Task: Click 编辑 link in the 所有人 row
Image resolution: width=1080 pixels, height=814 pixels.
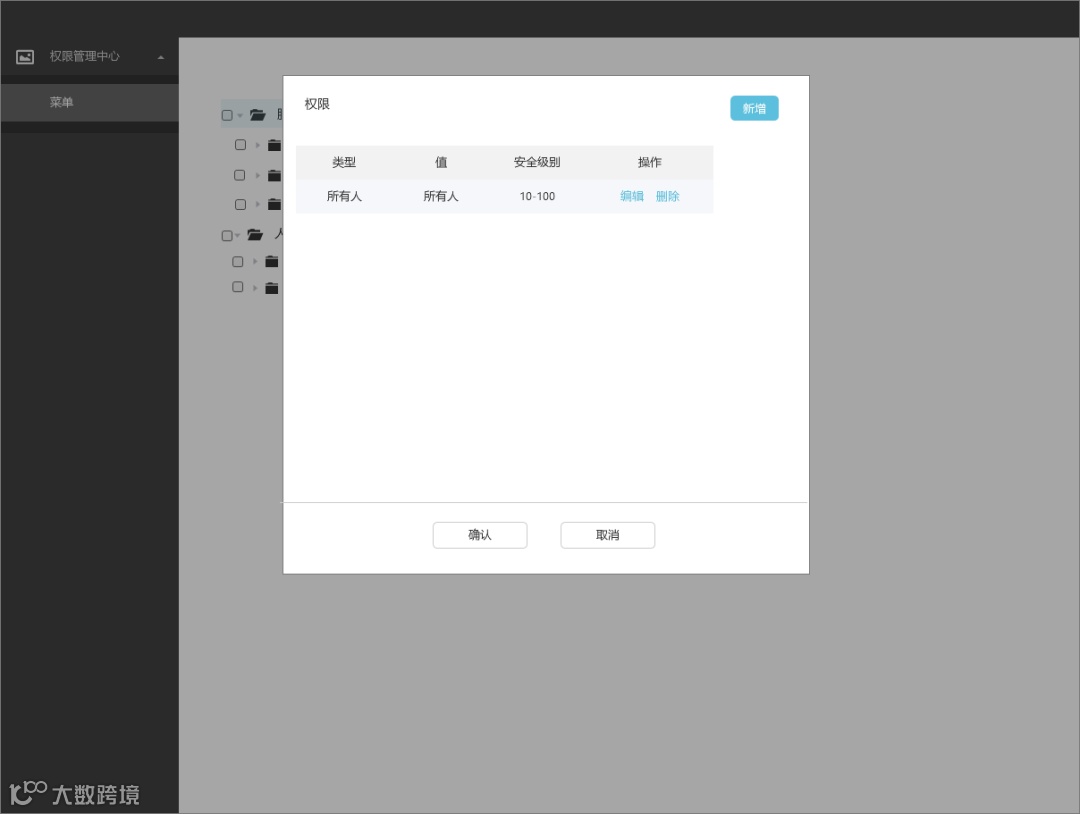Action: (632, 196)
